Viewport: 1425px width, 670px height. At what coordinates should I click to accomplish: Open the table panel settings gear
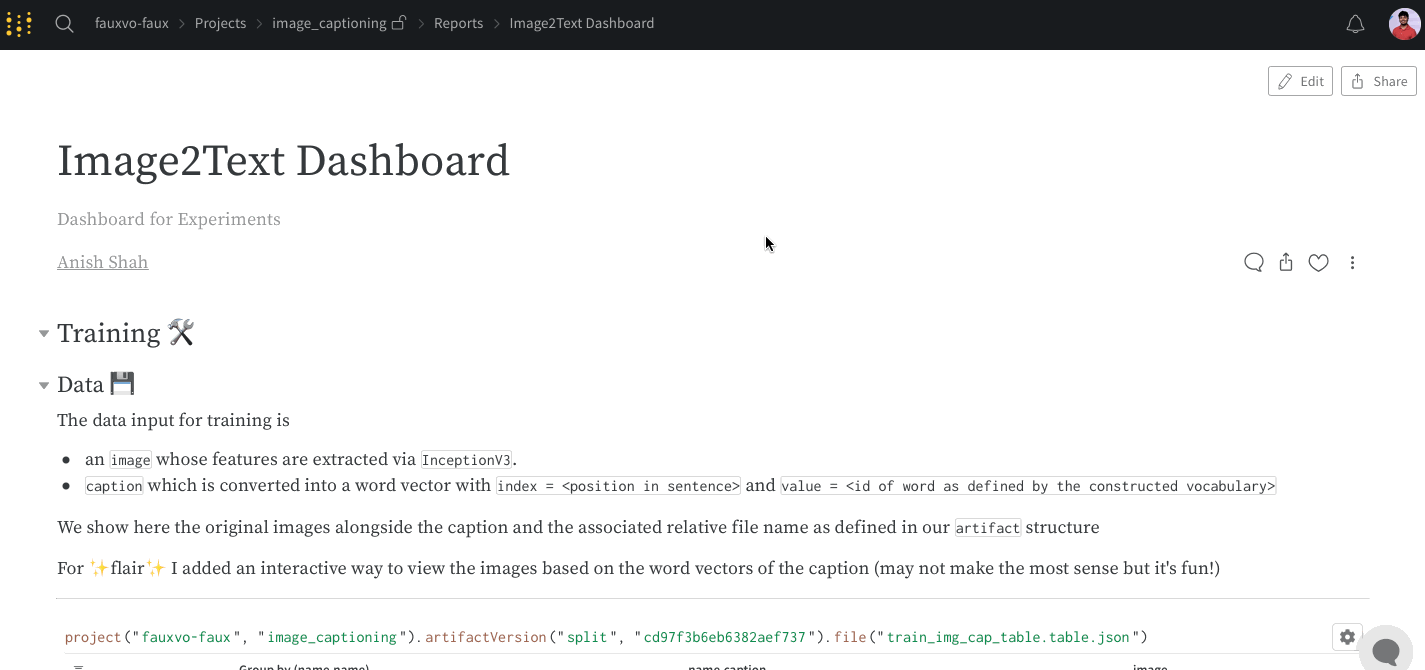pyautogui.click(x=1347, y=636)
